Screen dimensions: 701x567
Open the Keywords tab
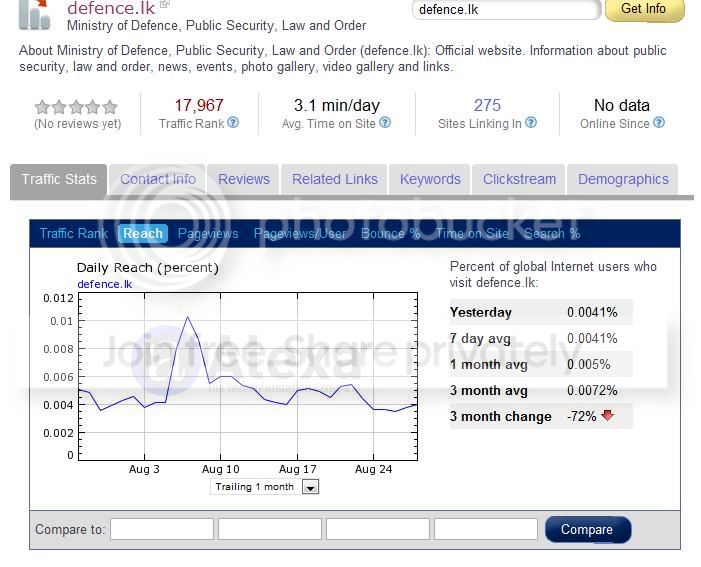click(430, 179)
